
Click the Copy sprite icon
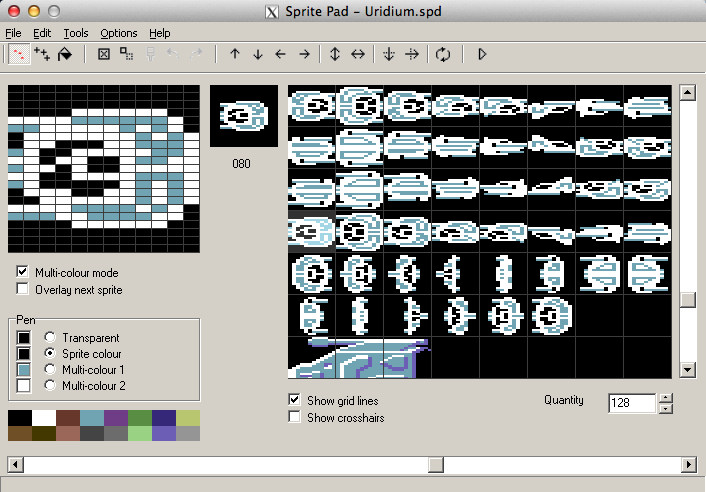tap(127, 54)
